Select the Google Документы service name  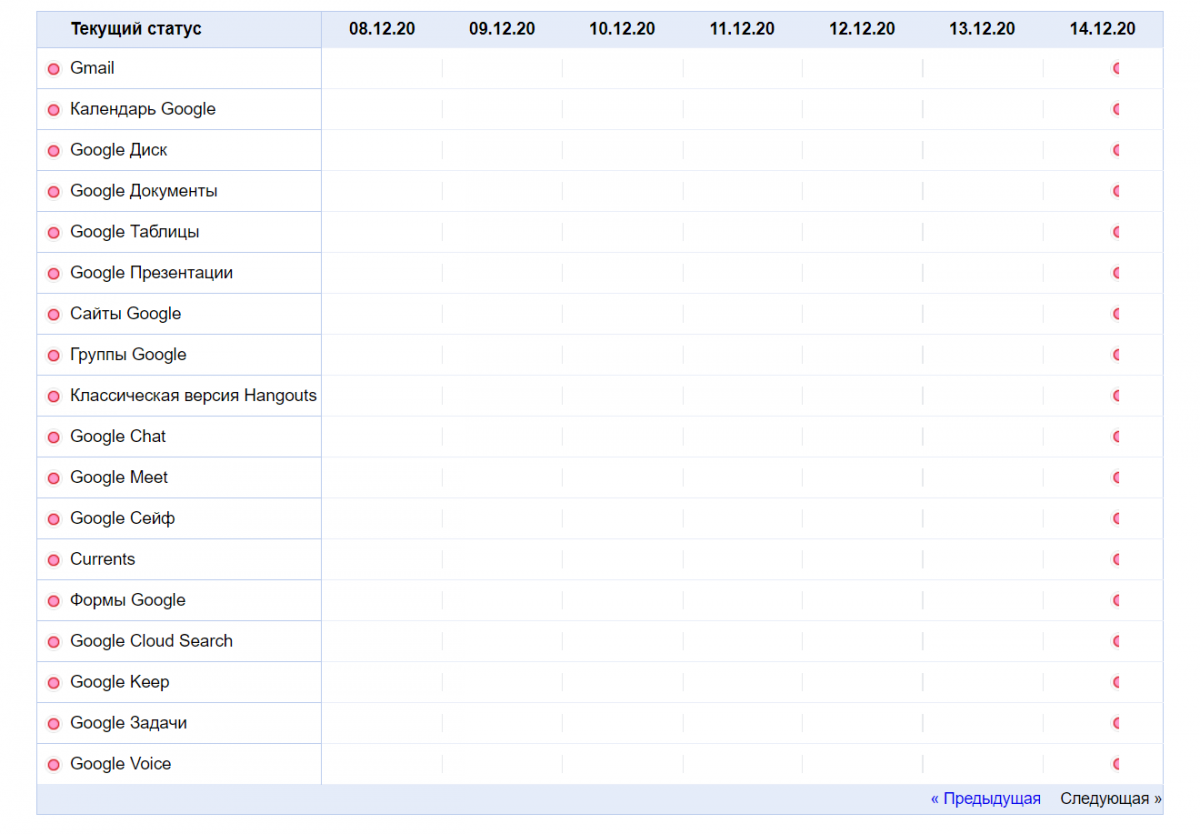(144, 191)
